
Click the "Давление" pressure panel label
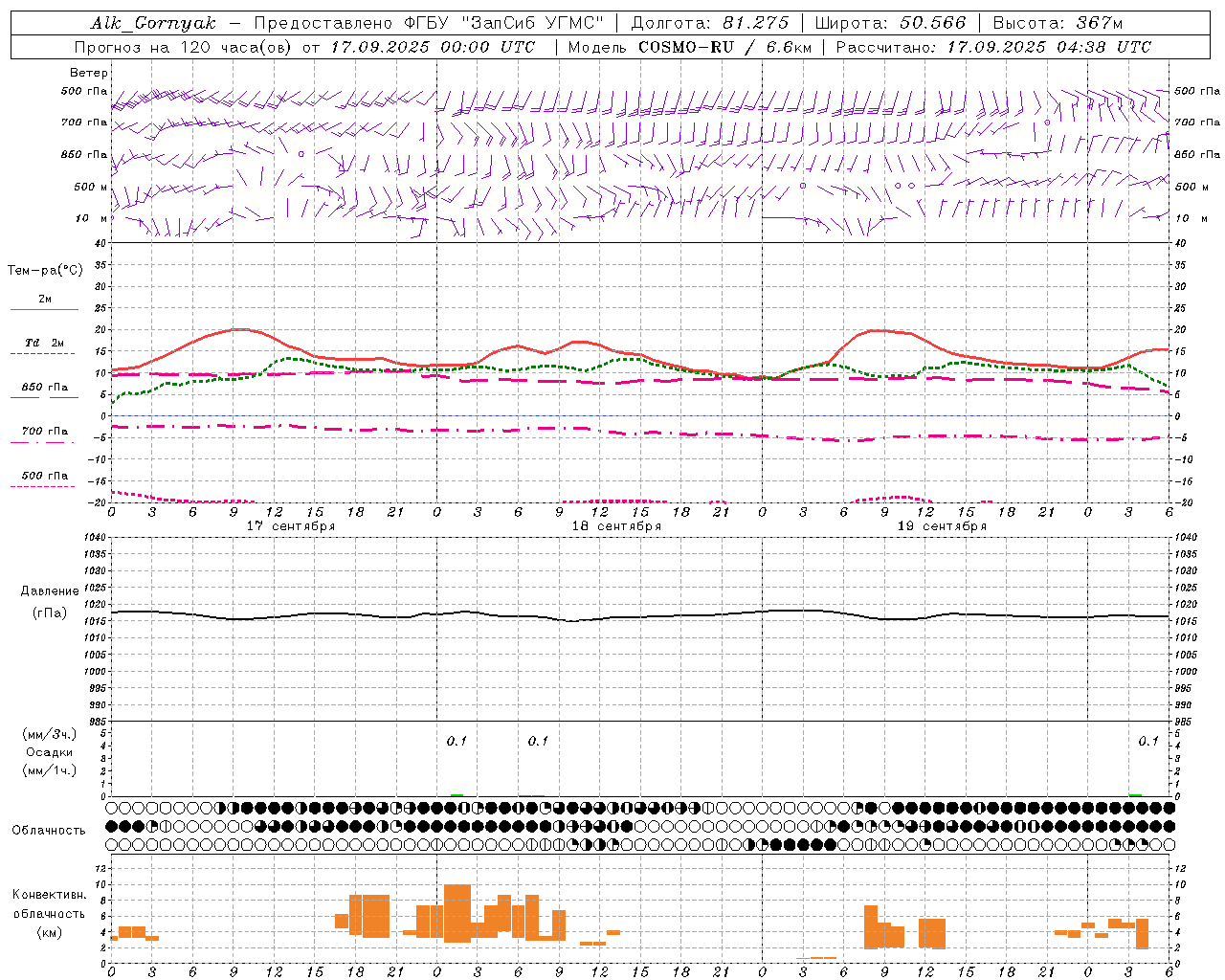[x=50, y=591]
